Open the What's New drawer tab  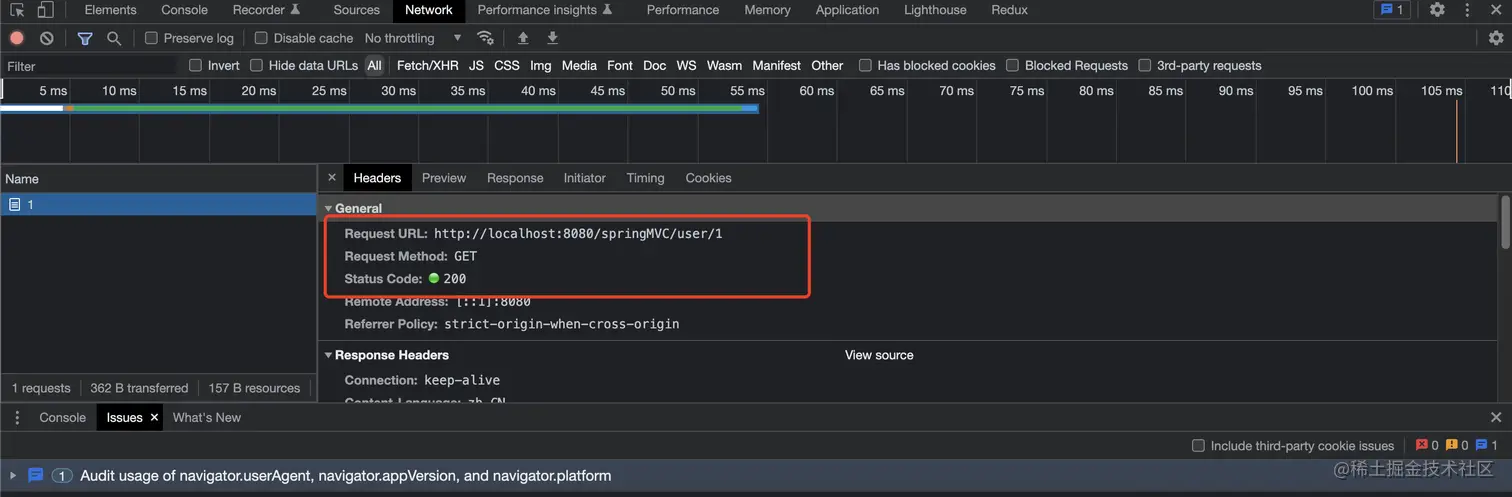point(207,417)
